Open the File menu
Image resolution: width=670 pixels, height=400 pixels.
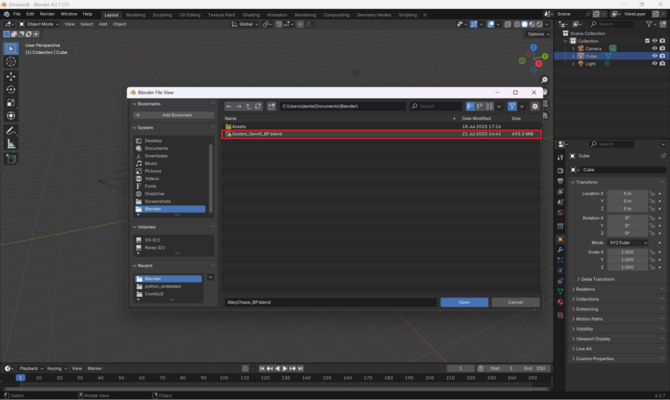click(17, 14)
